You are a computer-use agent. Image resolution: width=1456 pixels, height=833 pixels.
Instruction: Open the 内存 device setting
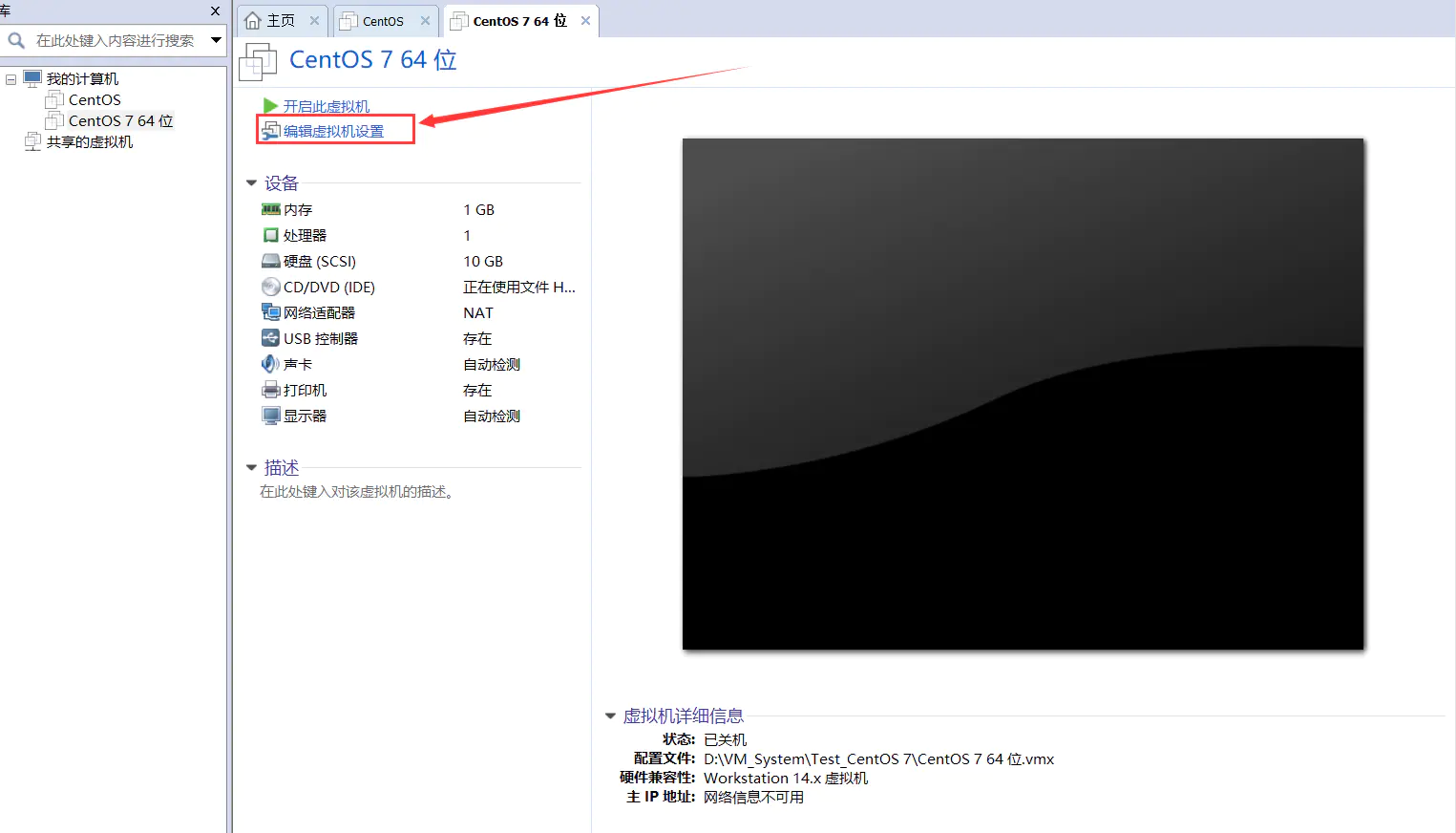tap(298, 209)
